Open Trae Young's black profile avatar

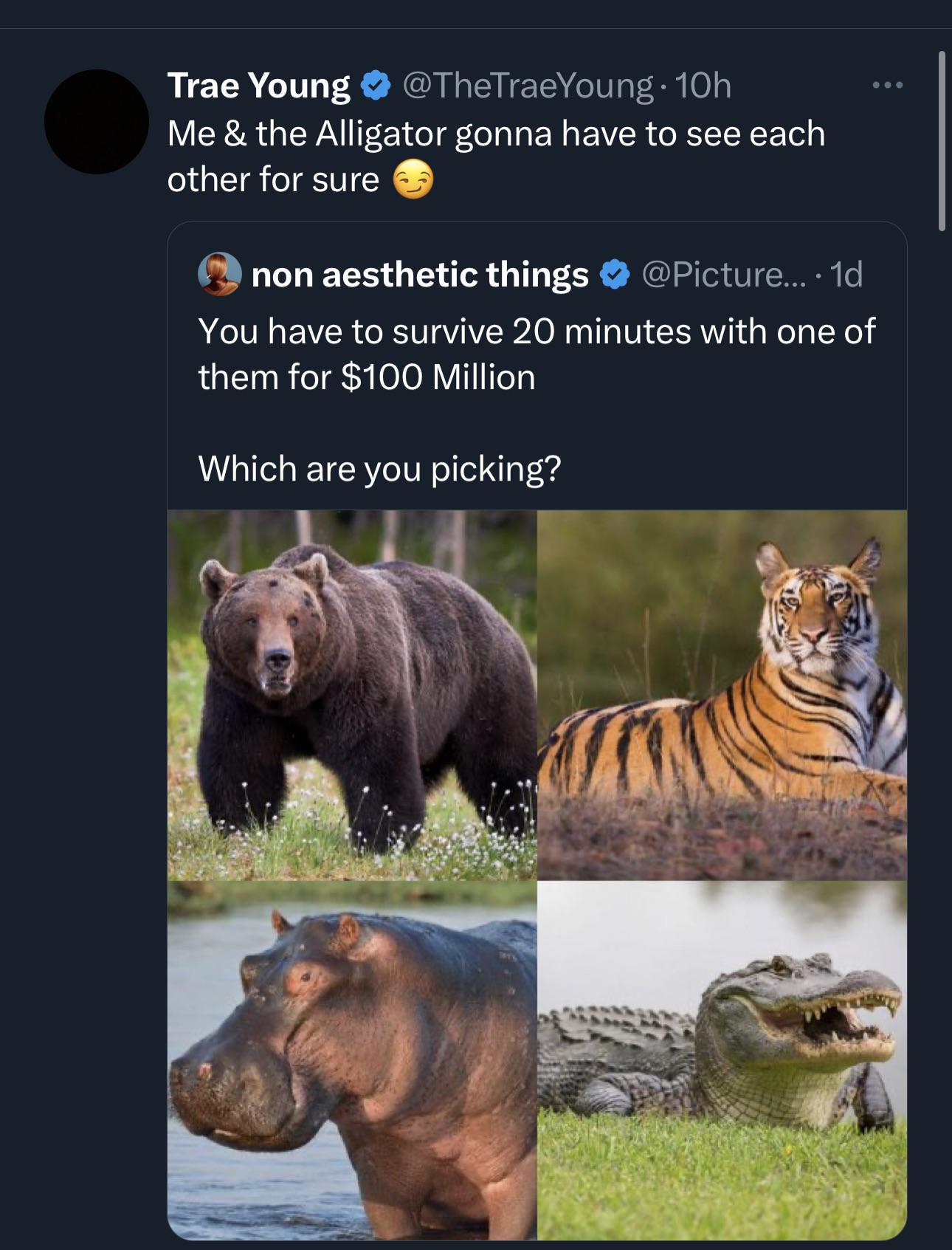coord(97,122)
